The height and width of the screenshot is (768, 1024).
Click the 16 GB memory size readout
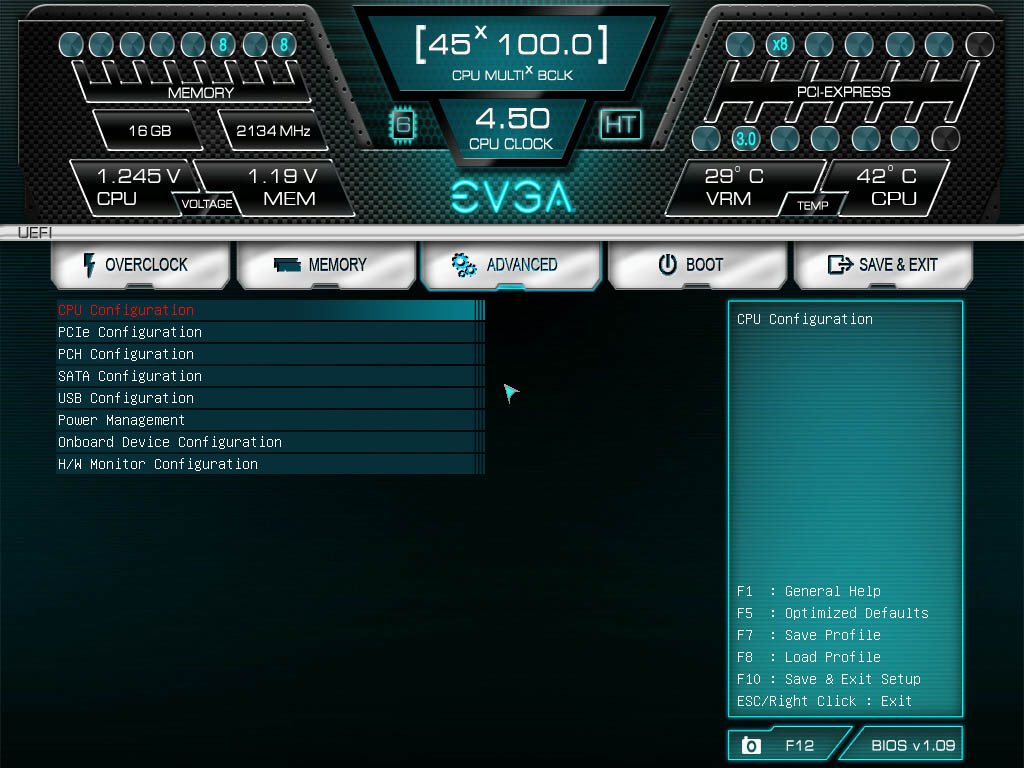coord(150,131)
